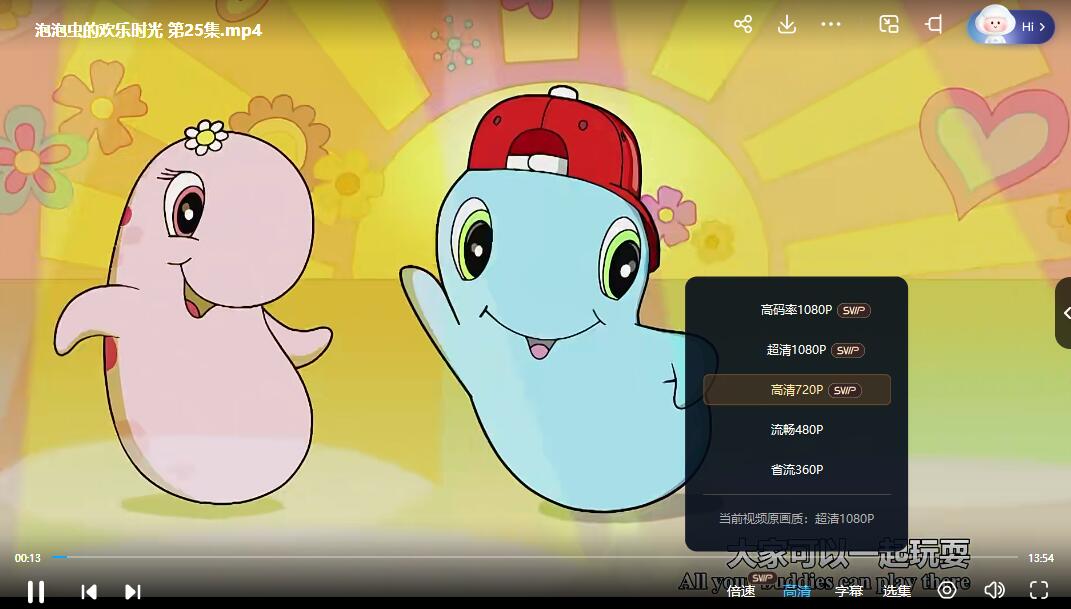Choose the highlighted 高清720P quality option

pos(796,390)
